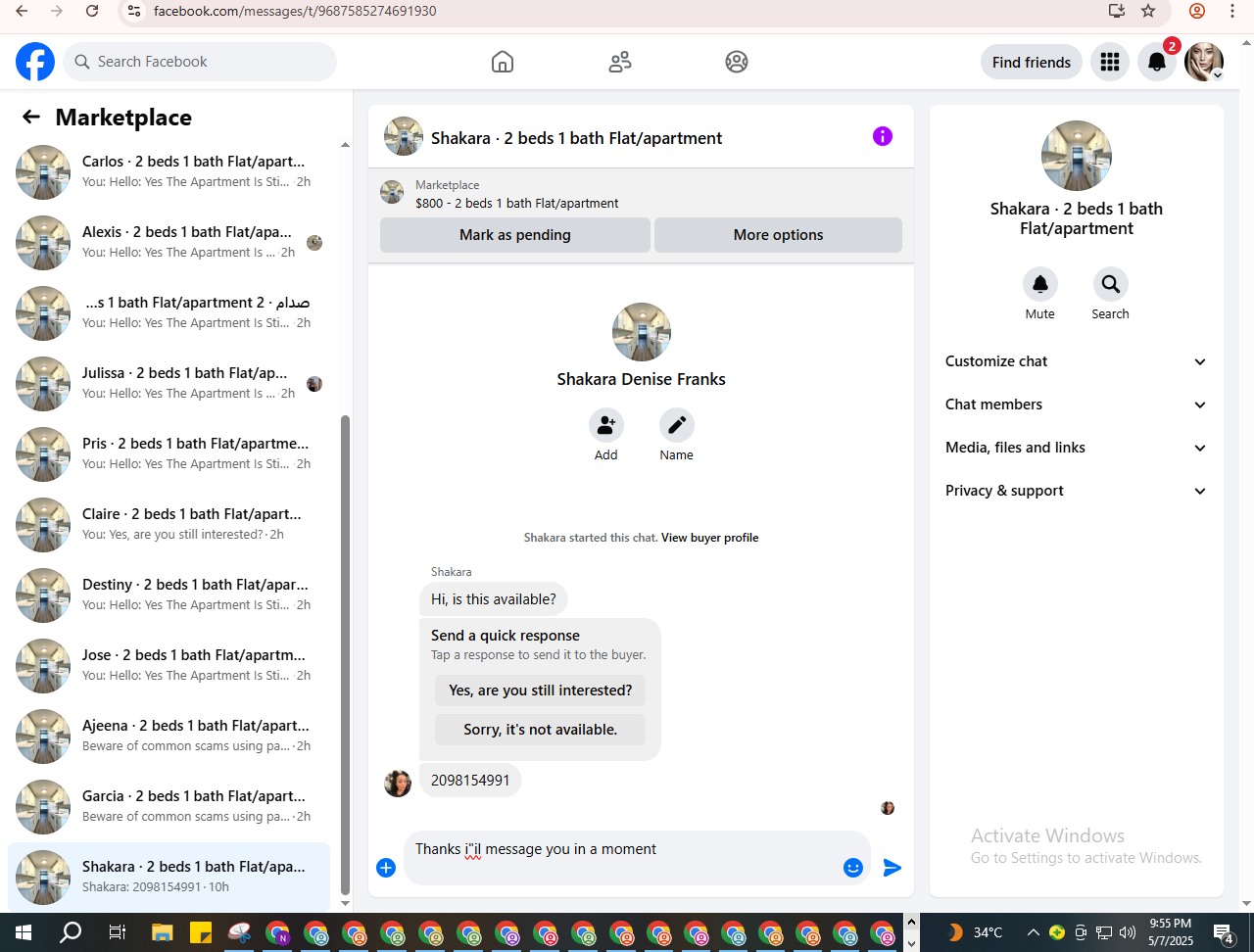Click Search Facebook field
The image size is (1254, 952).
[200, 62]
